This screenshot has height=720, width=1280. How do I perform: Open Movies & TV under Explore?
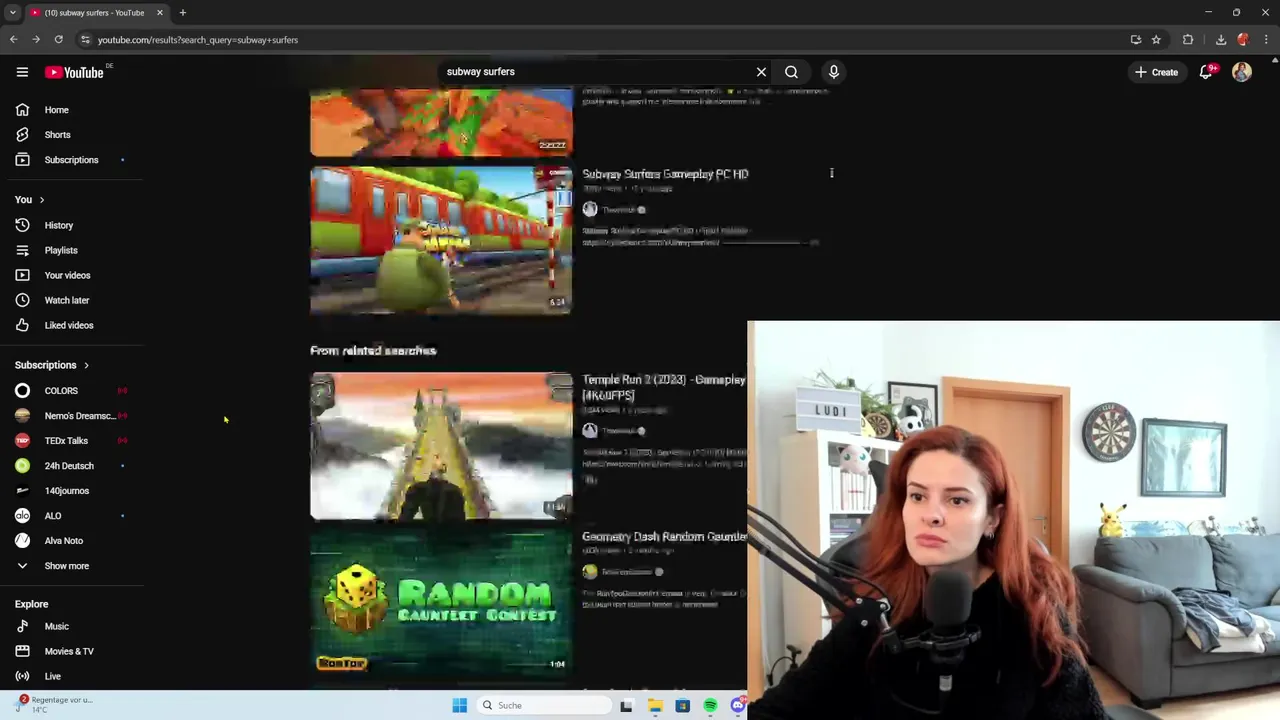pos(72,651)
